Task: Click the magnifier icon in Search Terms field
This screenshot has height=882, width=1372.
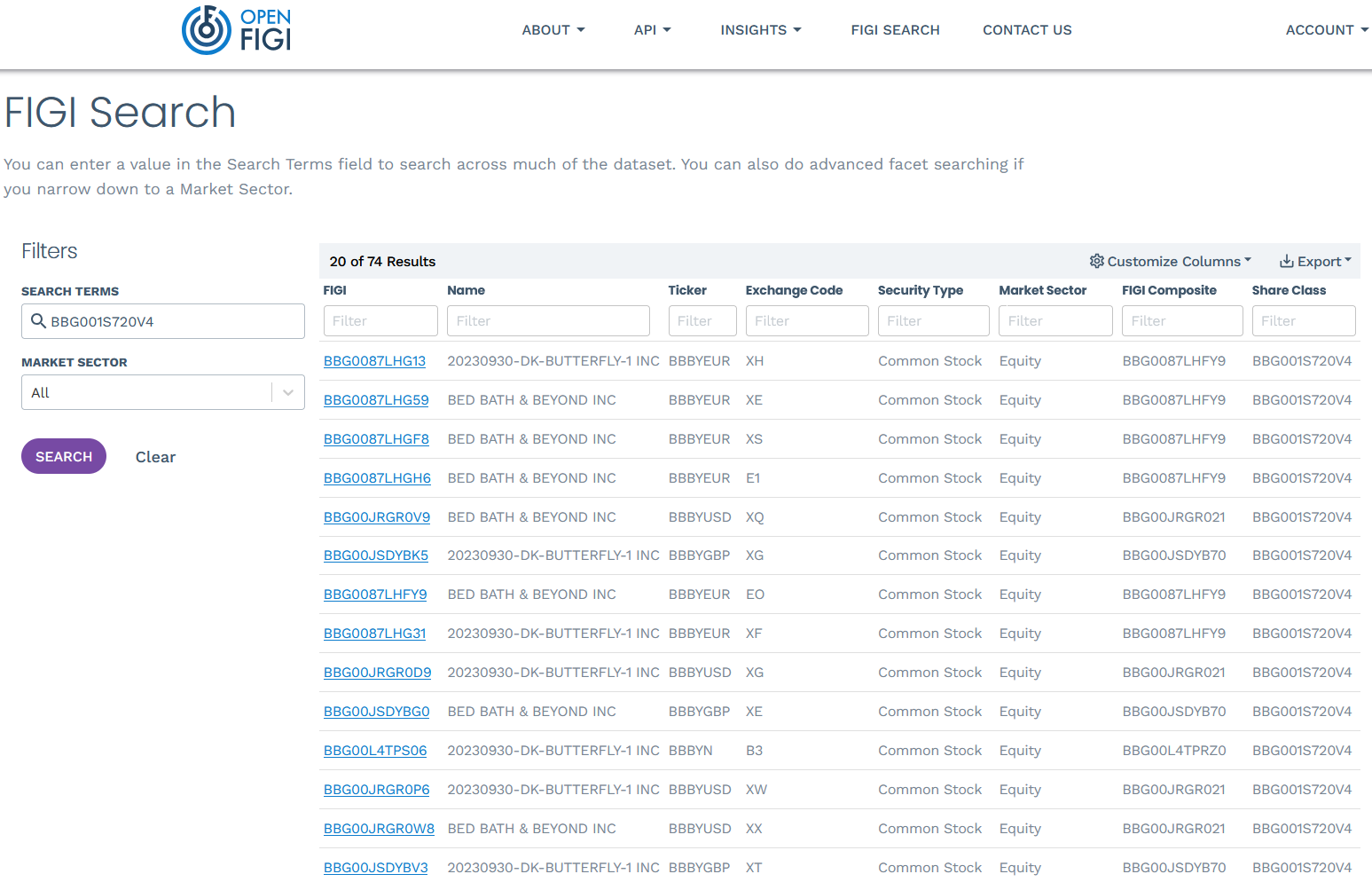Action: point(38,320)
